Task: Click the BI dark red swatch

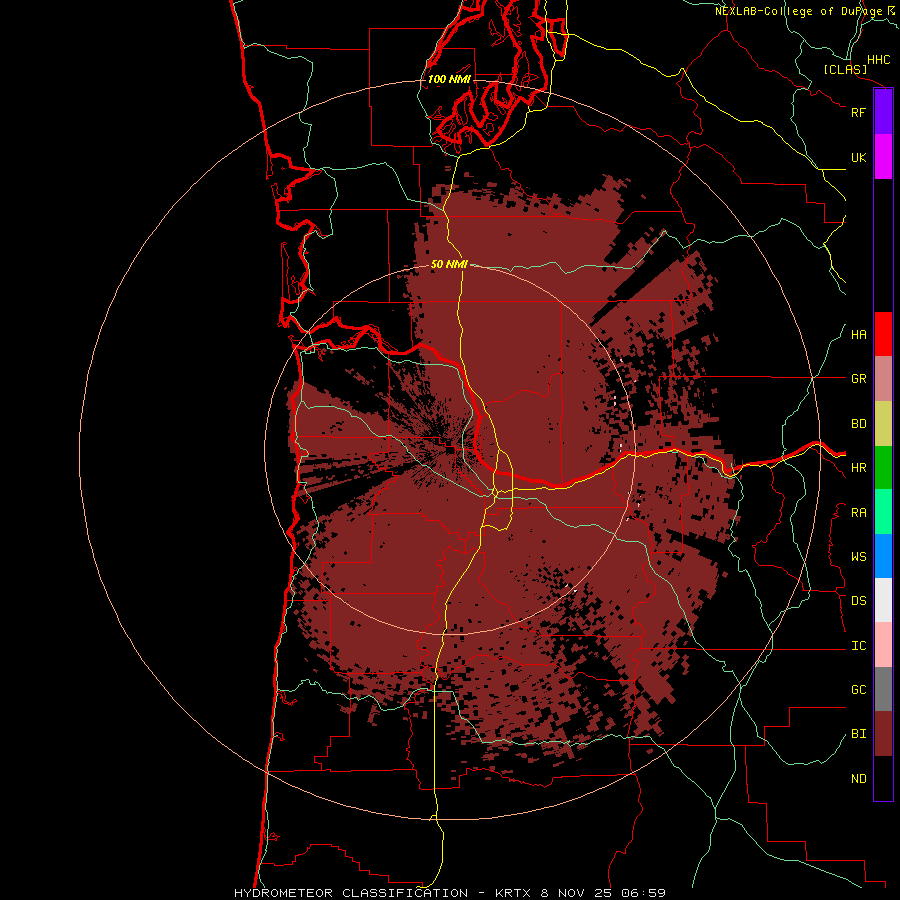Action: pos(883,734)
